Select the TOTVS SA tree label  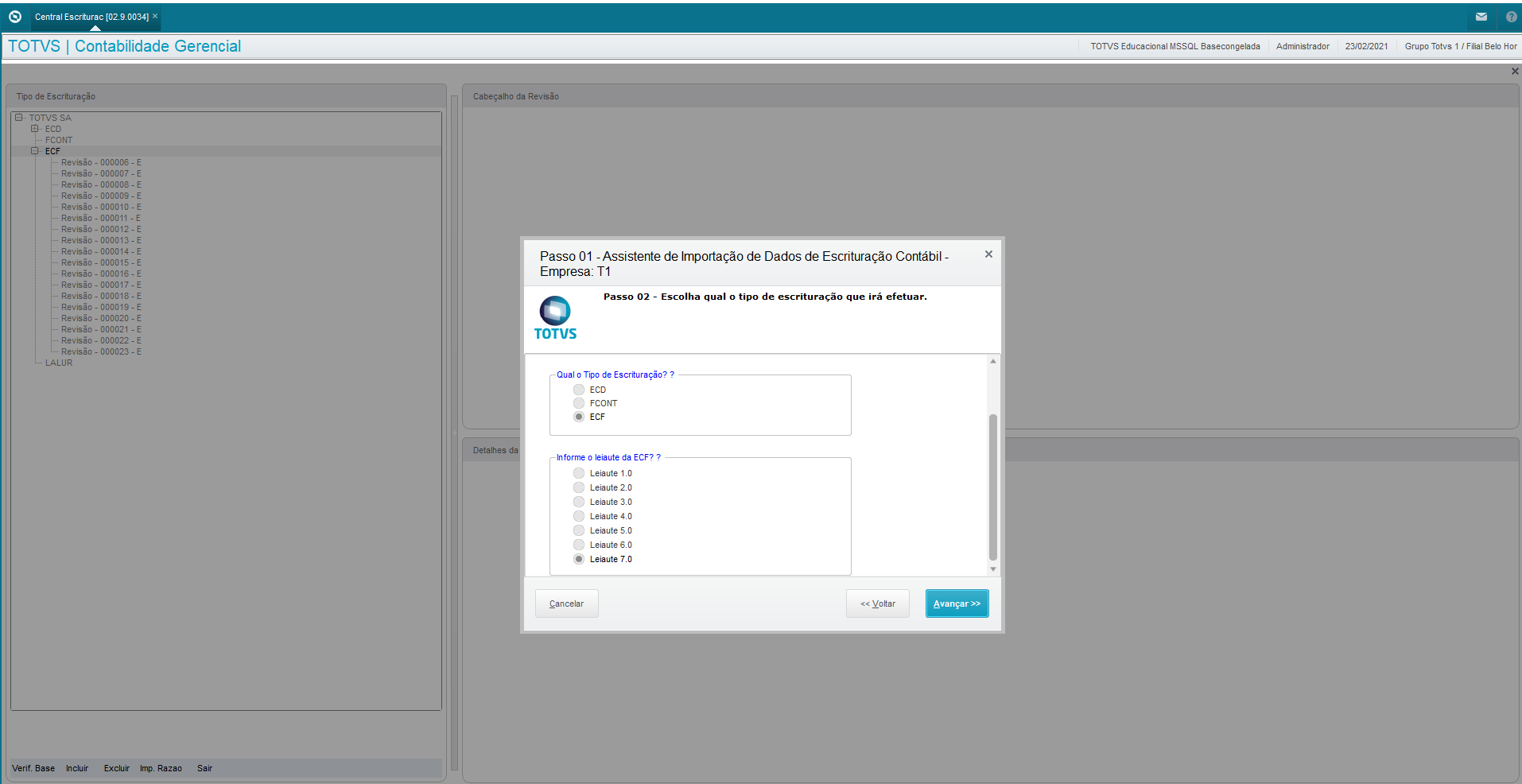tap(50, 118)
